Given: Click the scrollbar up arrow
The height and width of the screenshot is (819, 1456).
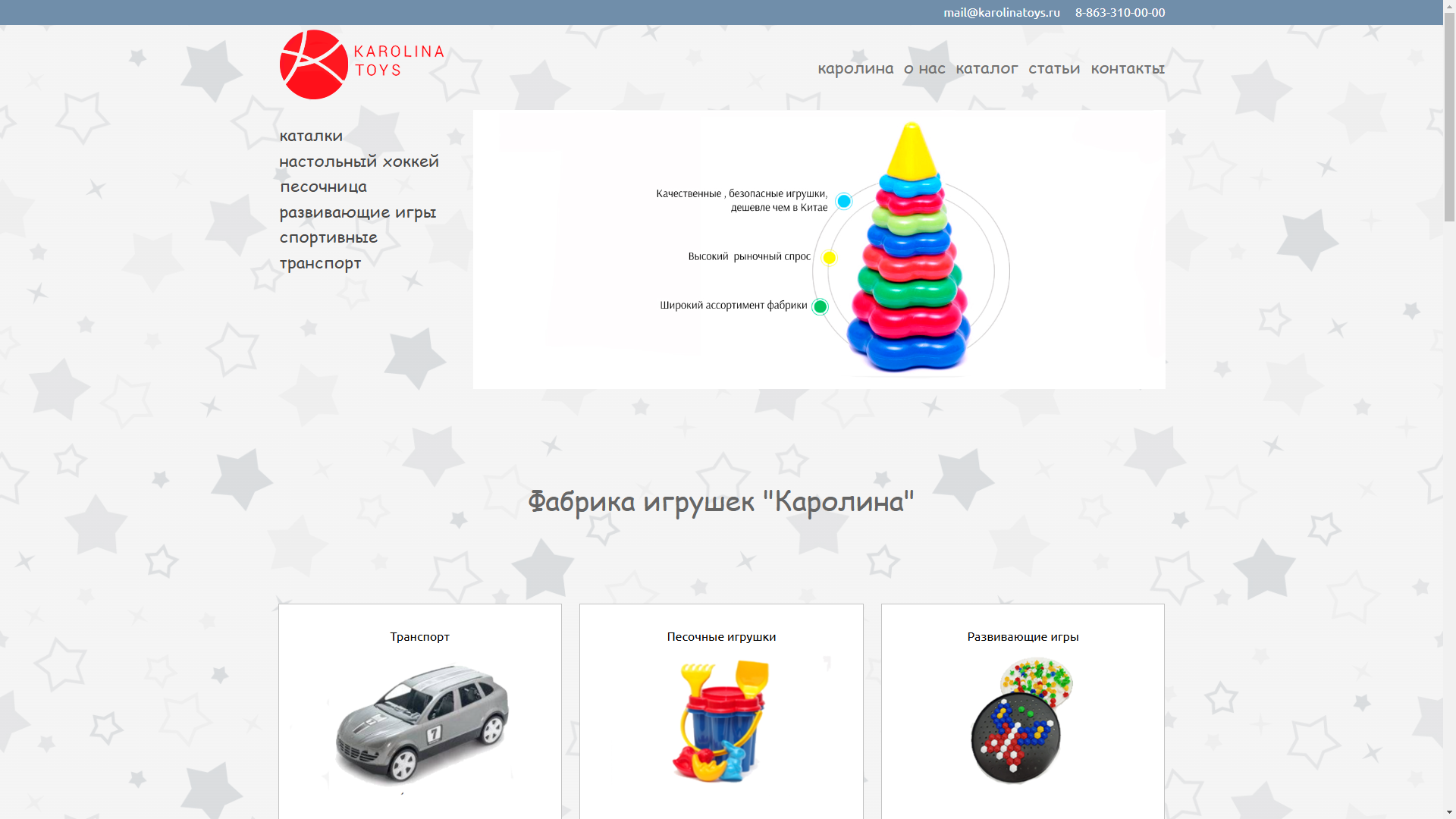Looking at the screenshot, I should pyautogui.click(x=1449, y=6).
